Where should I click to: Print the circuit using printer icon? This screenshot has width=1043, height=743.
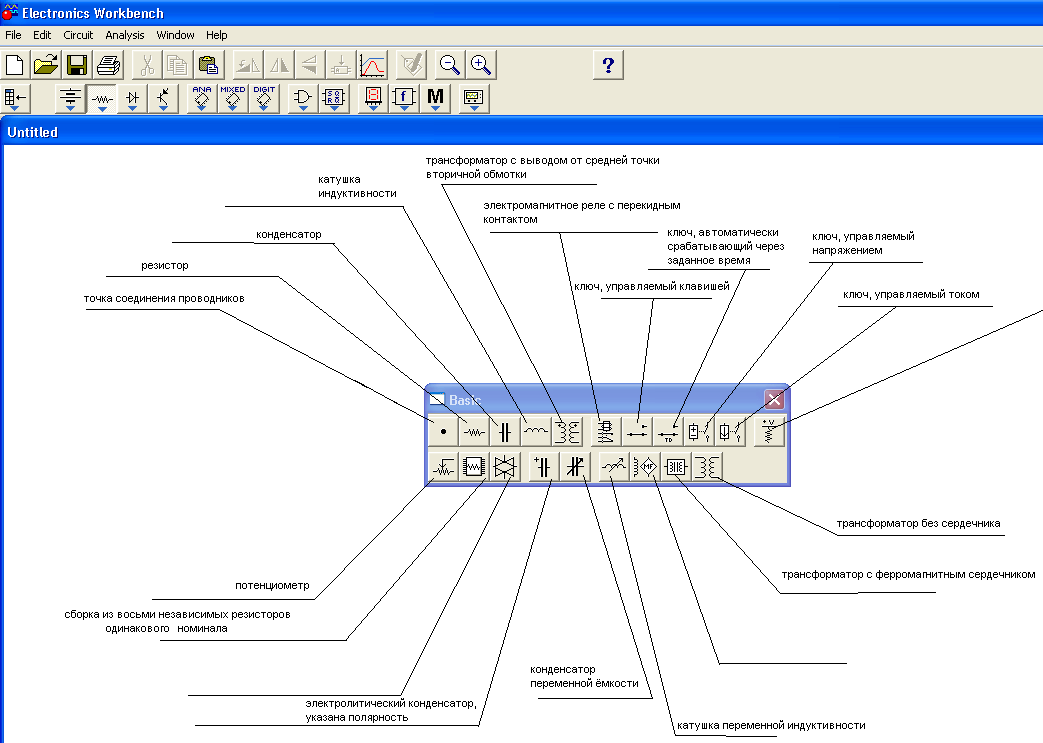tap(108, 65)
